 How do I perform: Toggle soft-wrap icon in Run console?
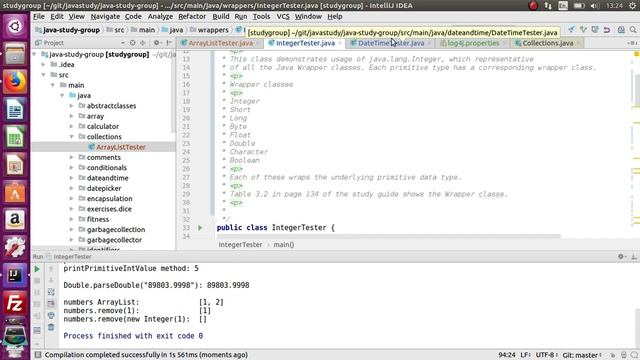pyautogui.click(x=51, y=292)
